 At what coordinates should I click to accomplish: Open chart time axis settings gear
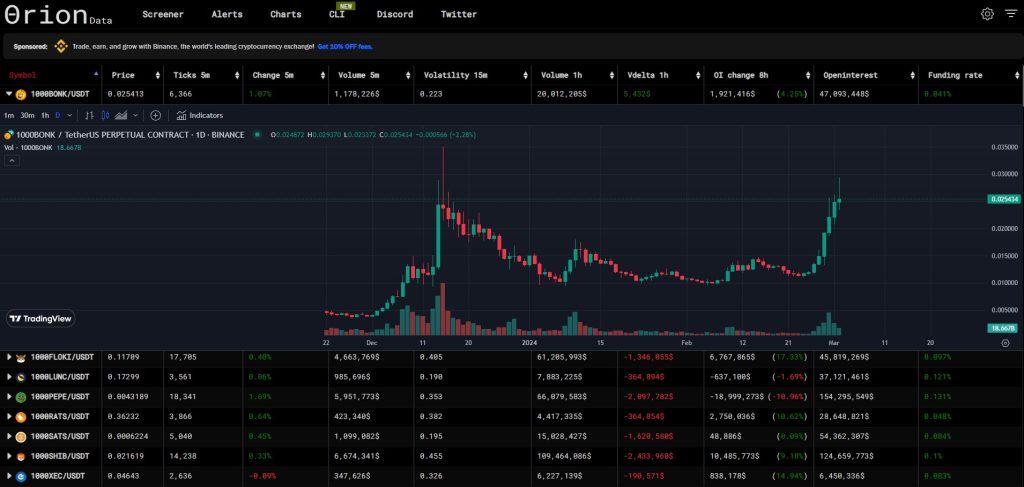coord(1005,342)
